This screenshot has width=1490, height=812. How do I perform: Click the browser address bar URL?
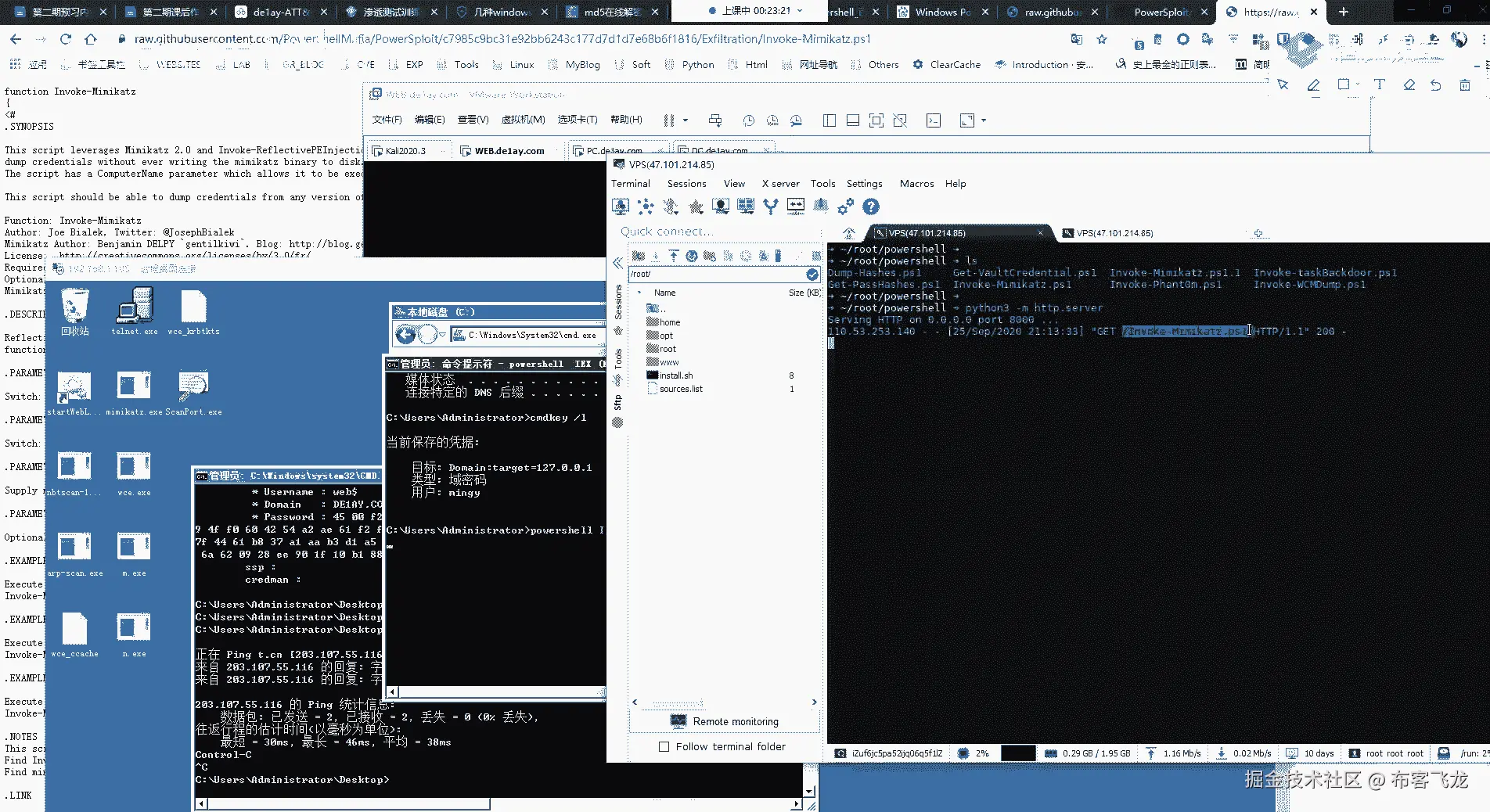pos(502,39)
